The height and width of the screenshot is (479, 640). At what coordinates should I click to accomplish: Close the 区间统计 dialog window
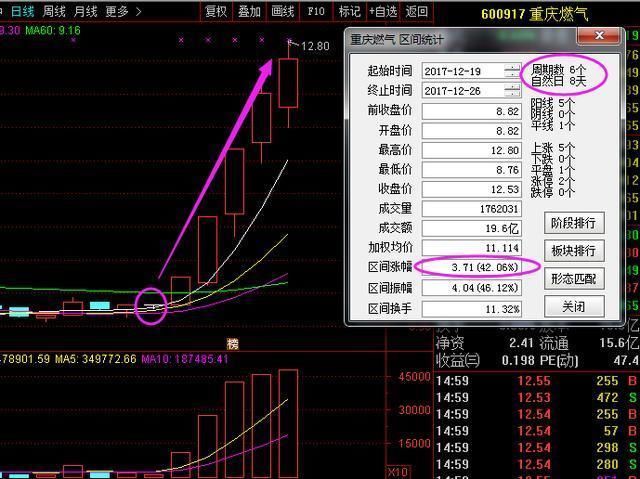tap(599, 36)
